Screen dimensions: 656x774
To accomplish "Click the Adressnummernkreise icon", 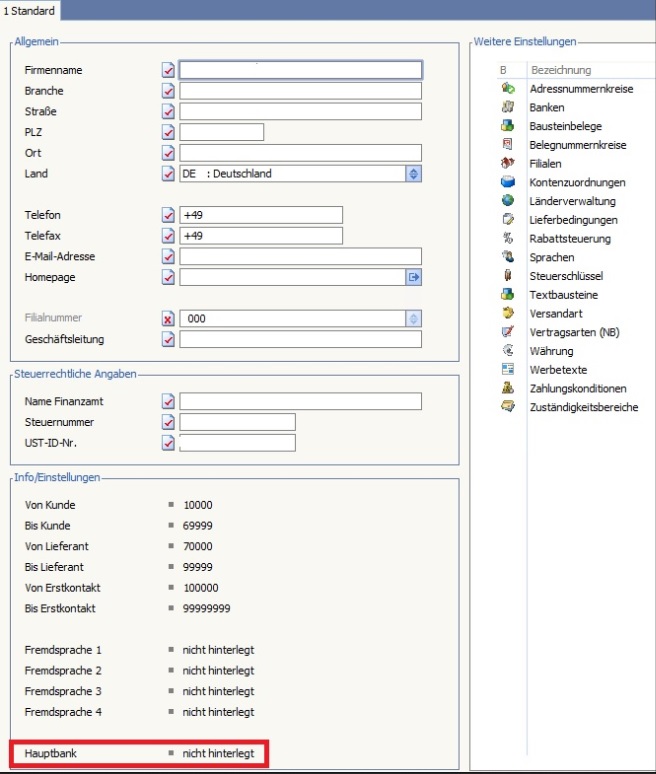I will [507, 89].
